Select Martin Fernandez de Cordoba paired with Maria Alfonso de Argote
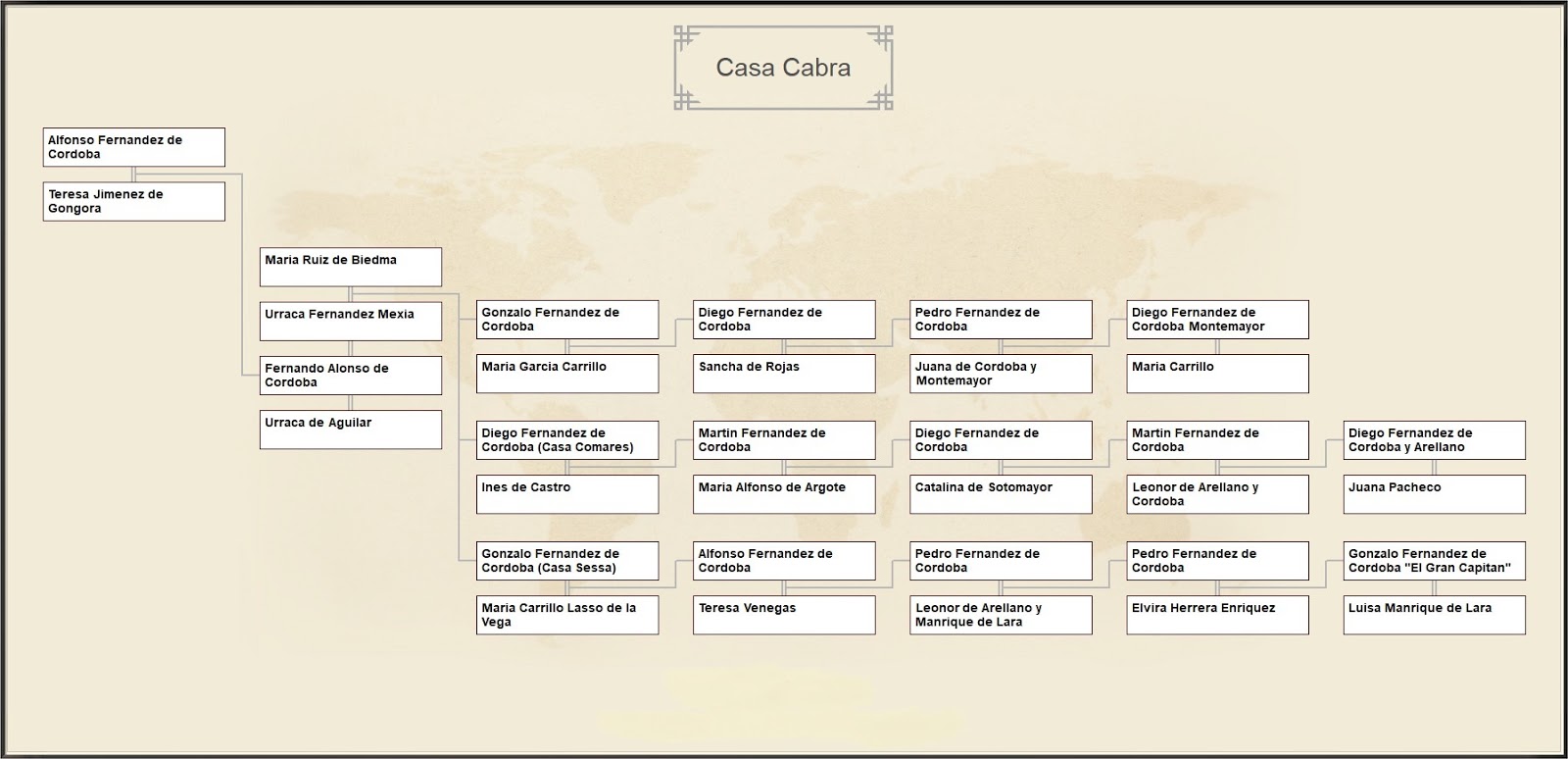The image size is (1568, 759). coord(784,439)
